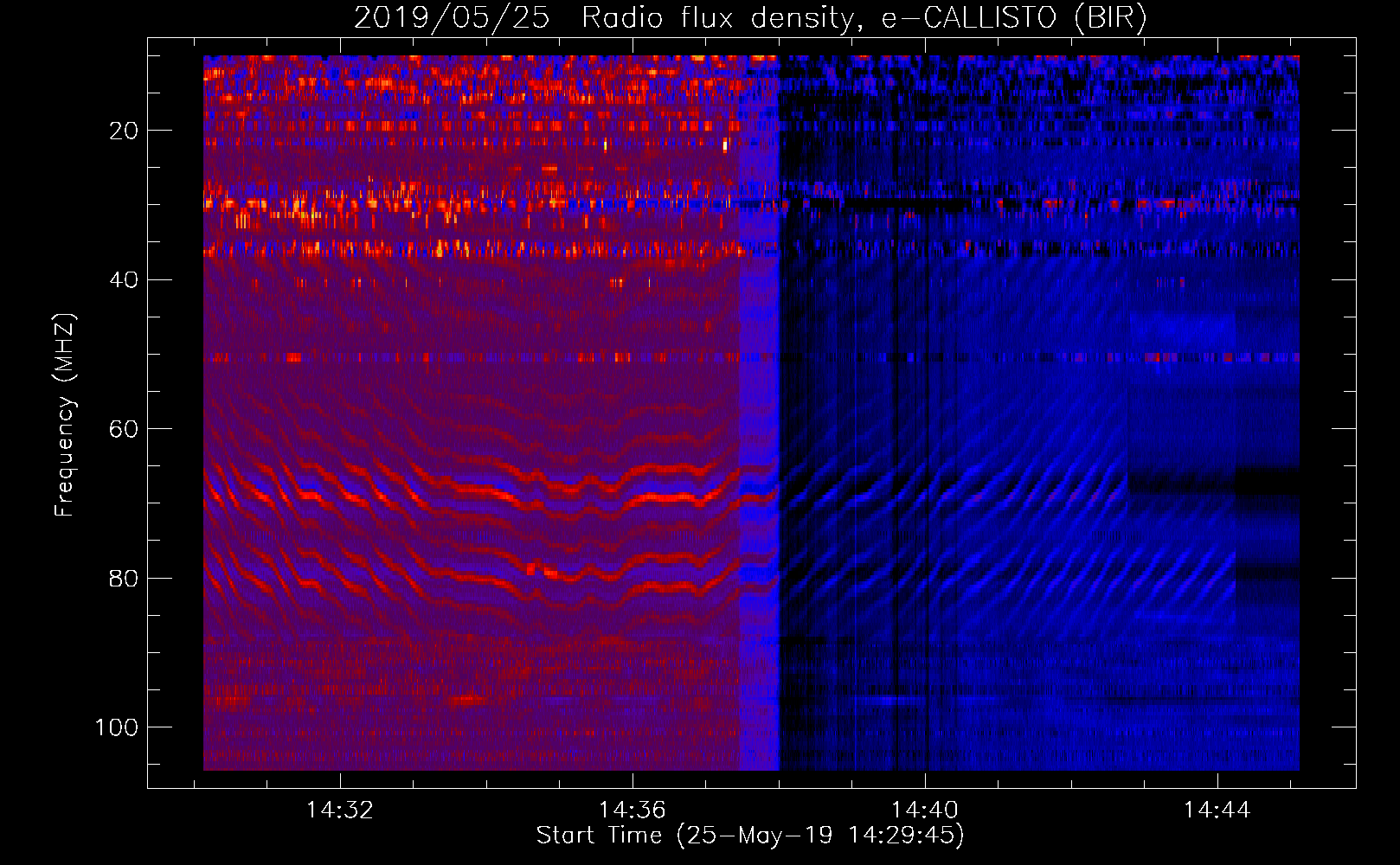Click the 14:36 time tick label
1400x865 pixels.
(x=633, y=810)
